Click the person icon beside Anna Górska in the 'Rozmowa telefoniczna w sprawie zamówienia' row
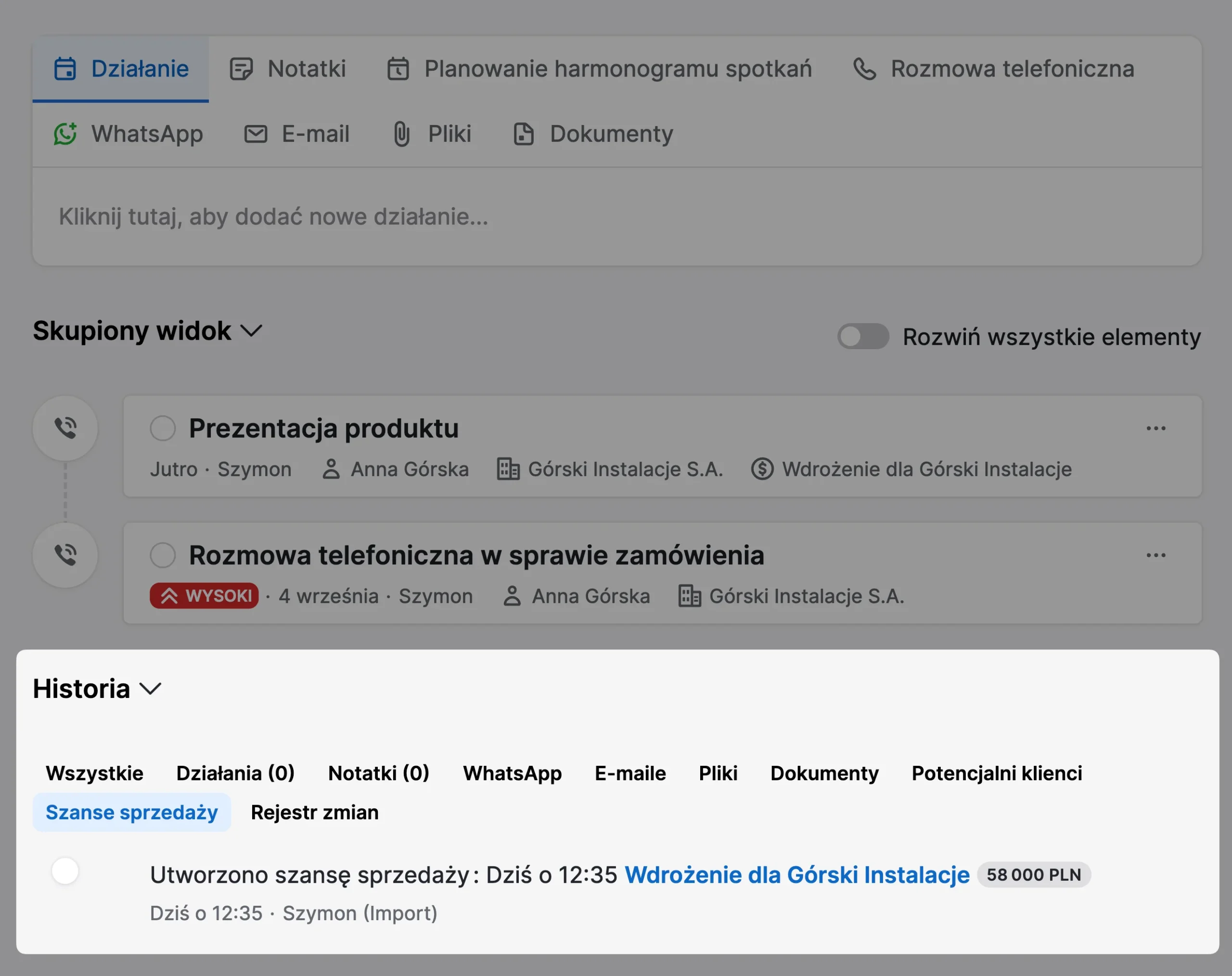1232x976 pixels. click(x=512, y=596)
